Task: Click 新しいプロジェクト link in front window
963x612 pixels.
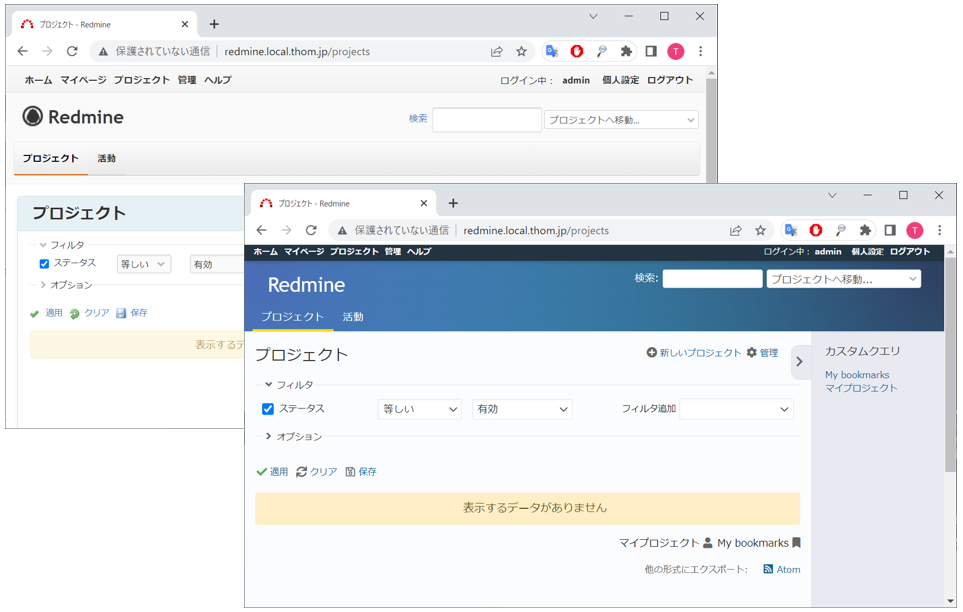Action: point(694,353)
